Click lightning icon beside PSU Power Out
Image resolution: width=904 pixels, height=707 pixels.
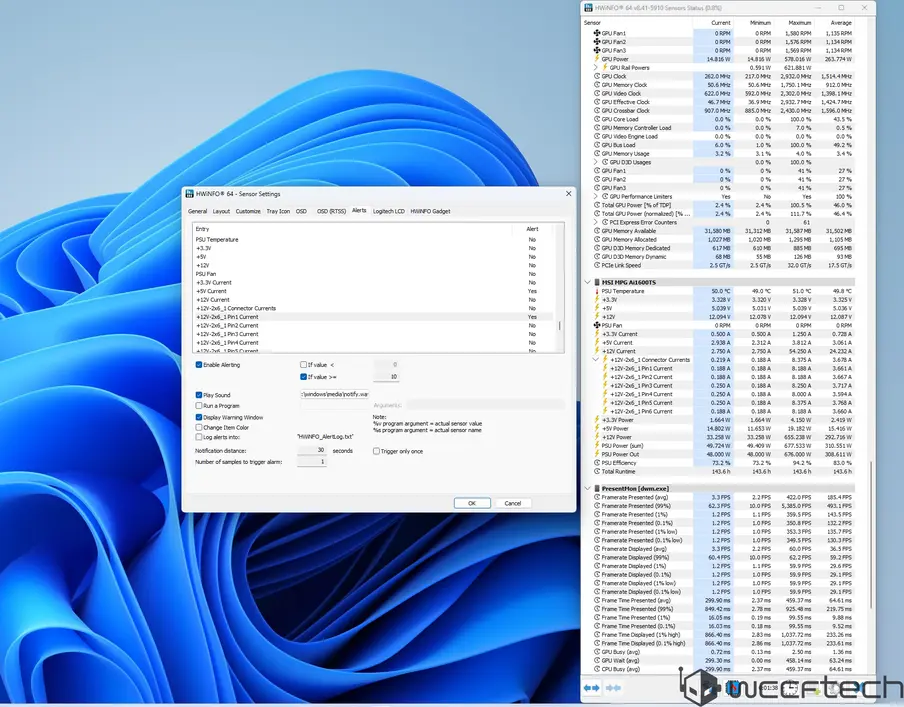(597, 454)
